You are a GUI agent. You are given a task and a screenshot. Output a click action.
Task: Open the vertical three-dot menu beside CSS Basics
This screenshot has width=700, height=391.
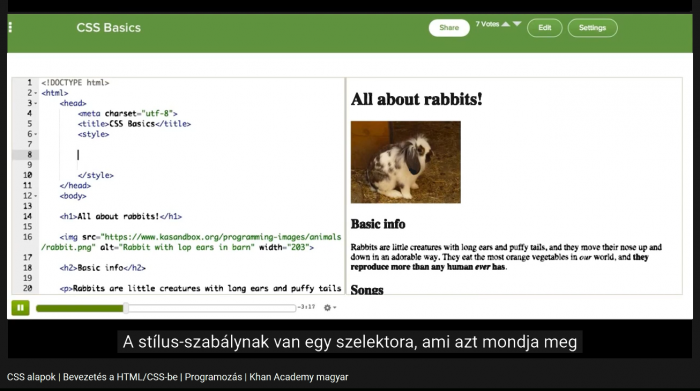[x=10, y=28]
